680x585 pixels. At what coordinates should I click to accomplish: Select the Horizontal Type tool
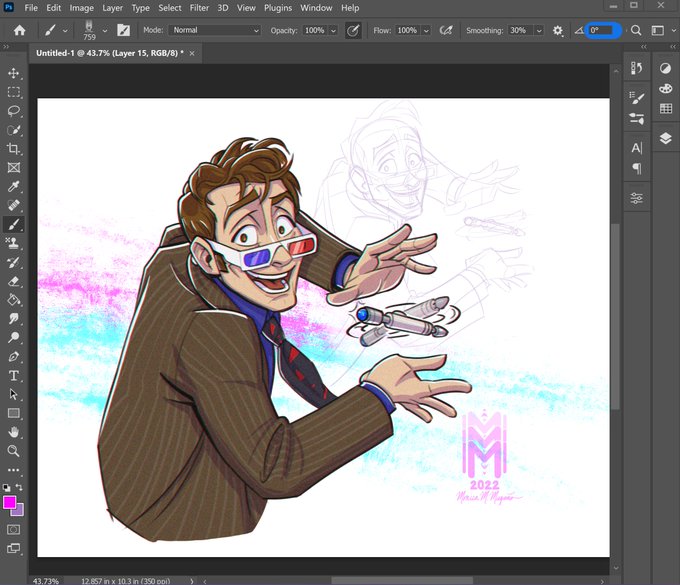13,376
